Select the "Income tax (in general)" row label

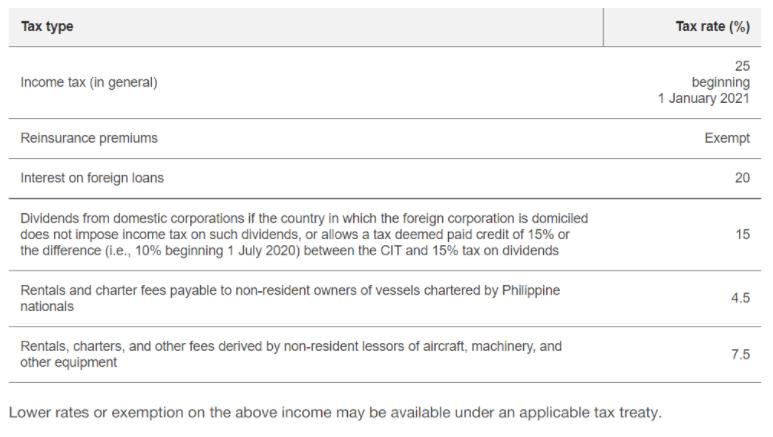pyautogui.click(x=88, y=83)
